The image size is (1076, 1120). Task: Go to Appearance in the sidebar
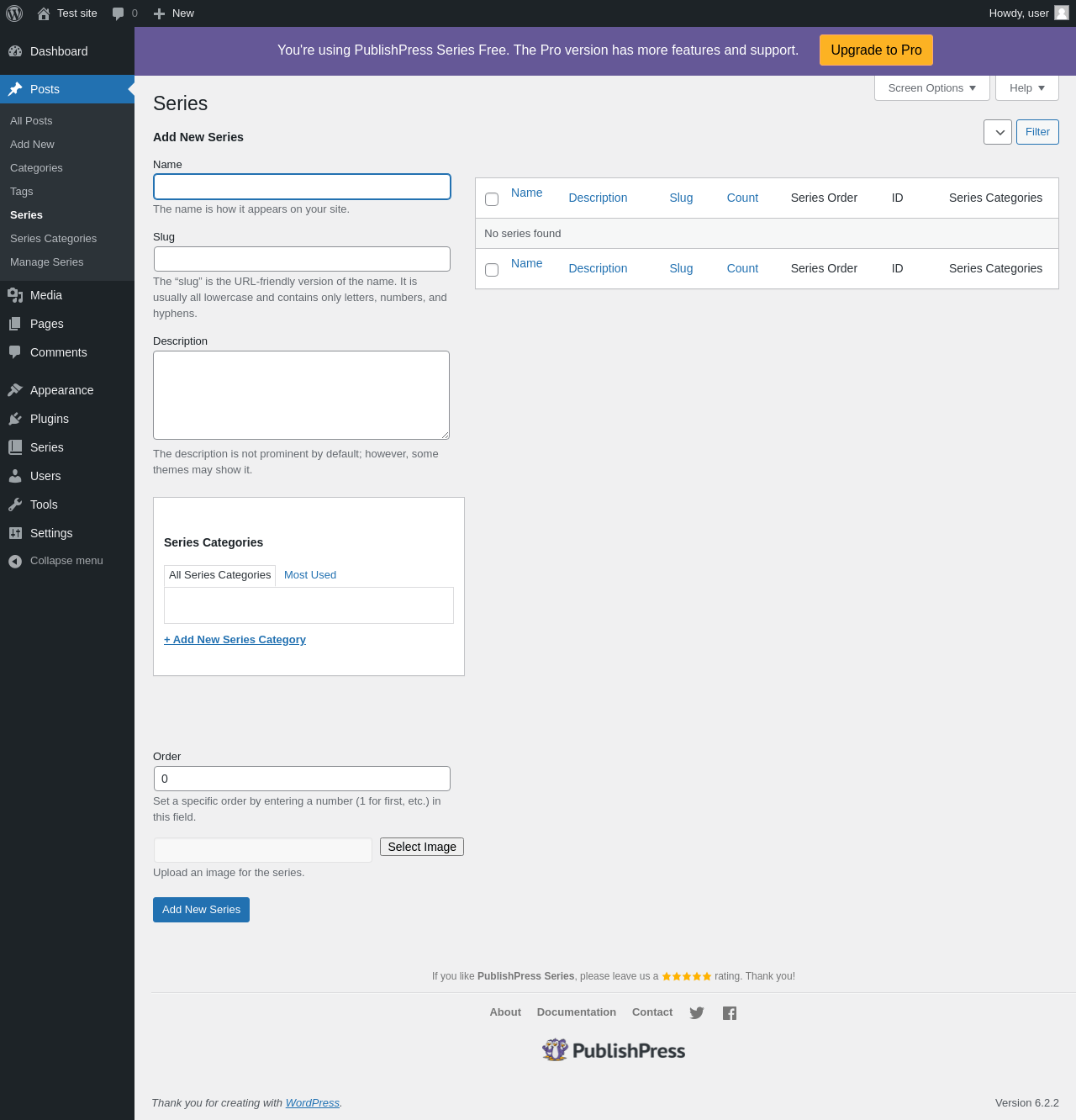tap(61, 390)
